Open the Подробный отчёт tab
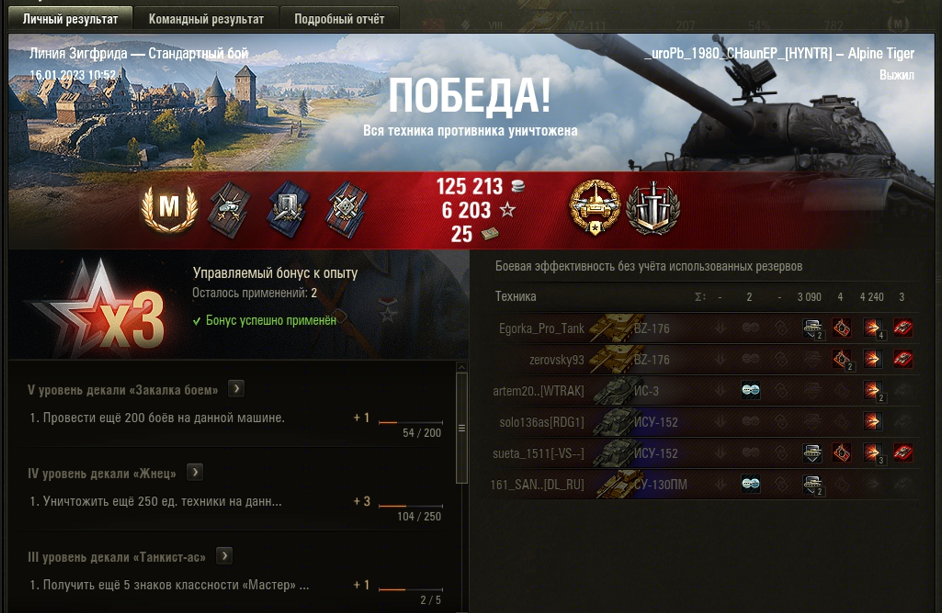The width and height of the screenshot is (942, 613). pyautogui.click(x=339, y=19)
